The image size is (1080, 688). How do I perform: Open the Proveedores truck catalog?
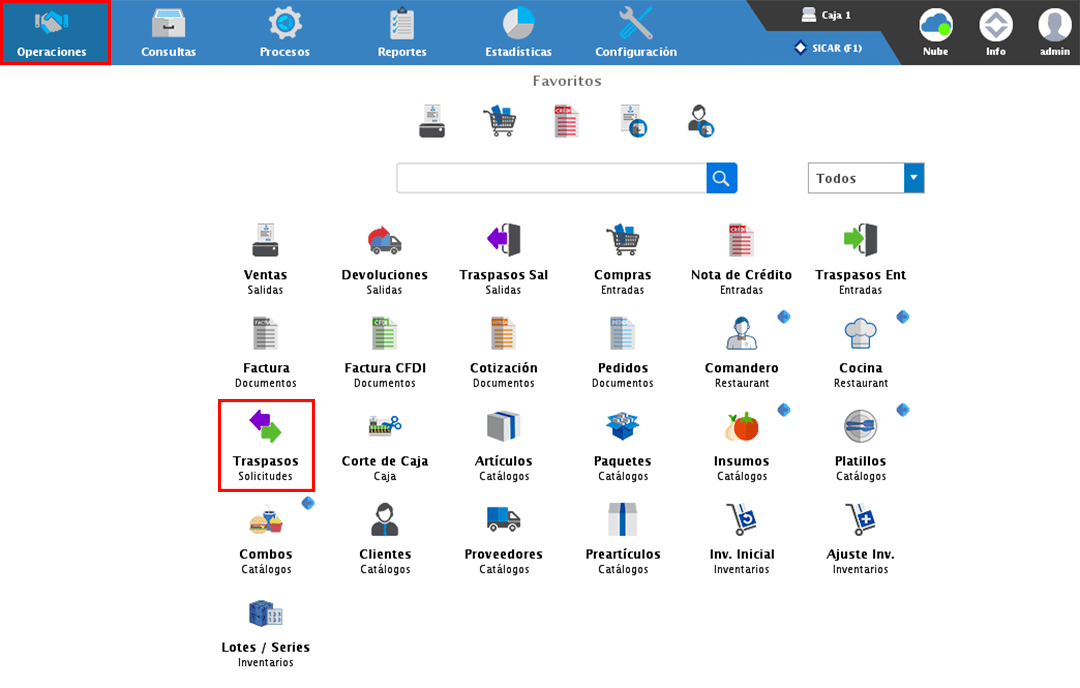tap(503, 521)
